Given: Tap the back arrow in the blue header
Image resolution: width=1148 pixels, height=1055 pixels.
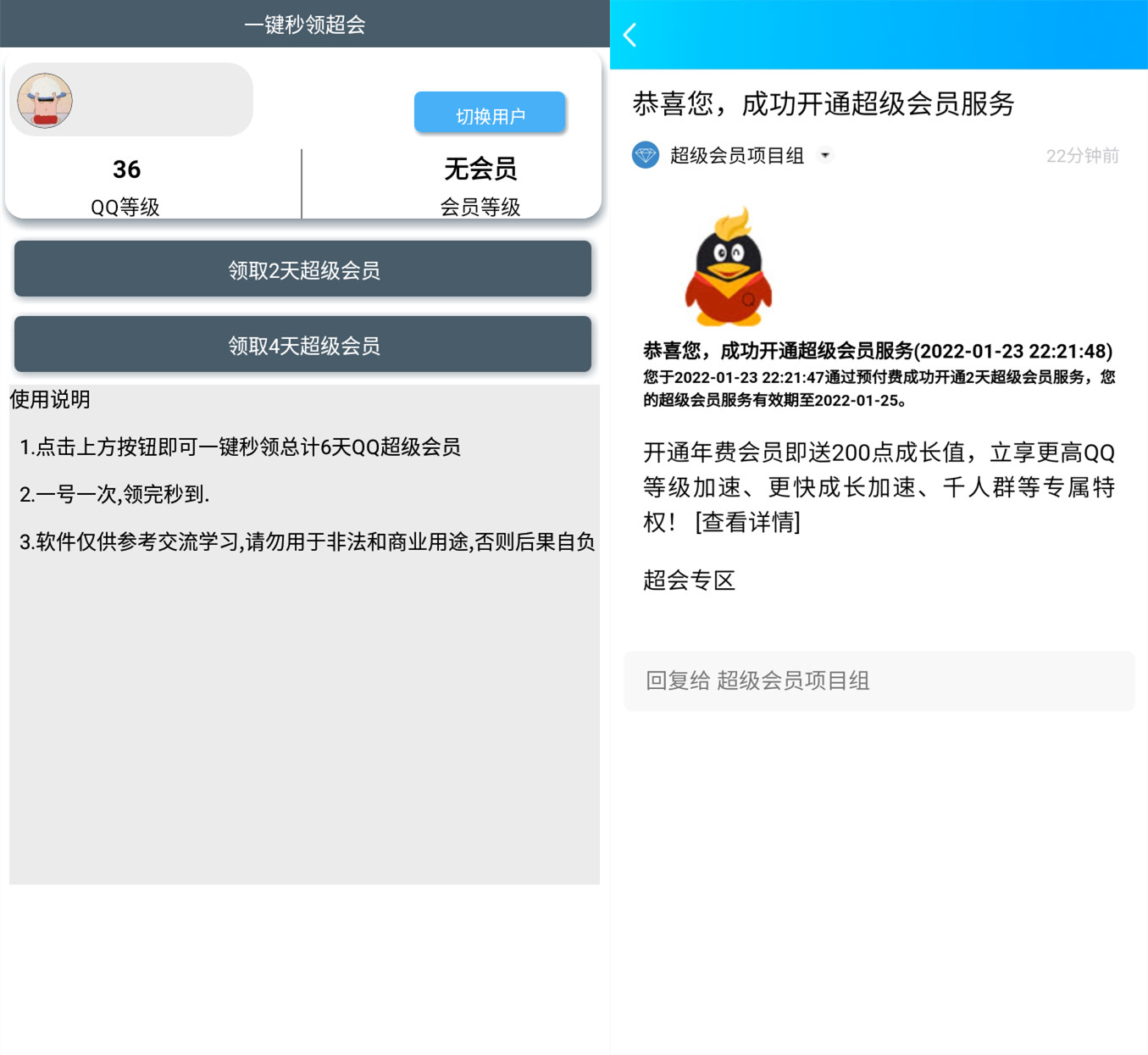Looking at the screenshot, I should (x=629, y=35).
